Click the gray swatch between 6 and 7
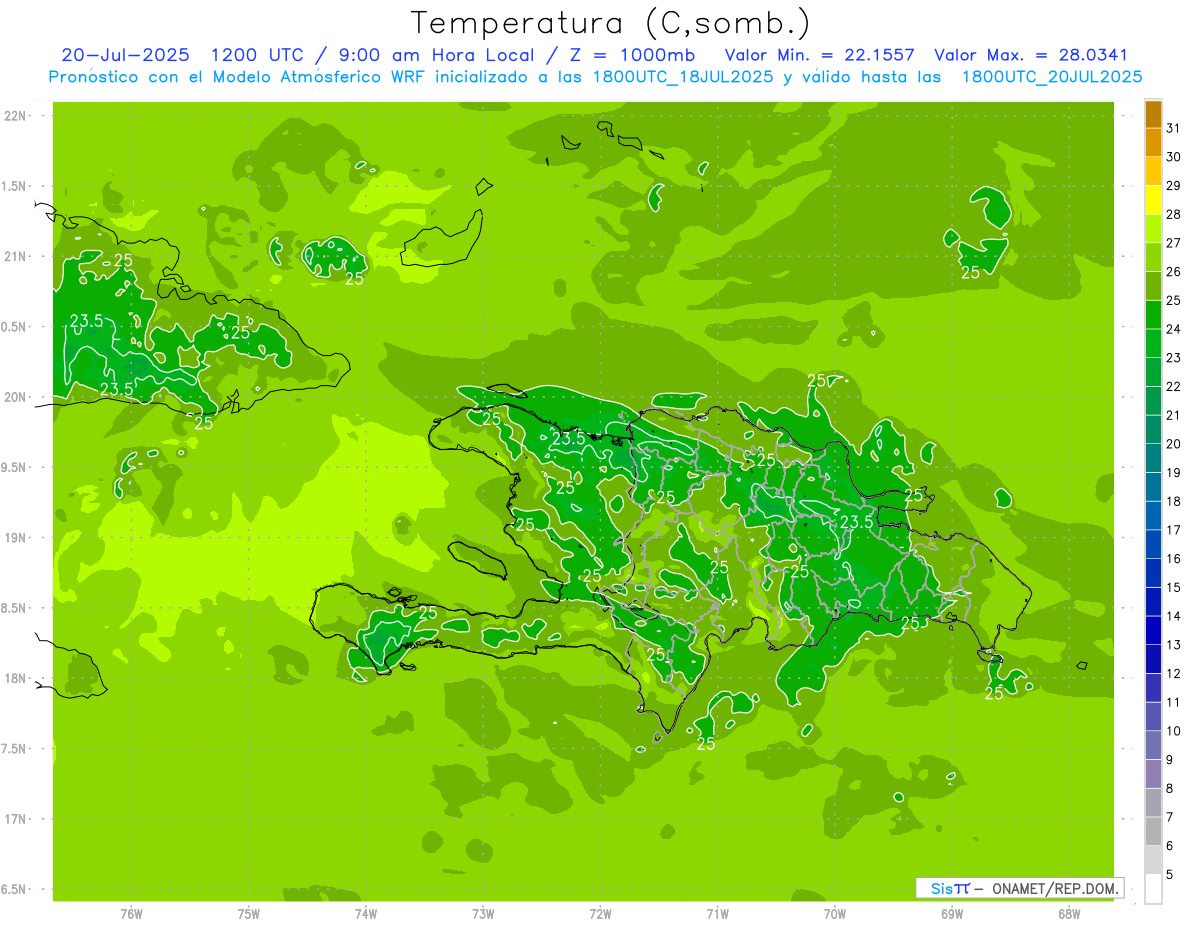The width and height of the screenshot is (1200, 927). 1153,832
